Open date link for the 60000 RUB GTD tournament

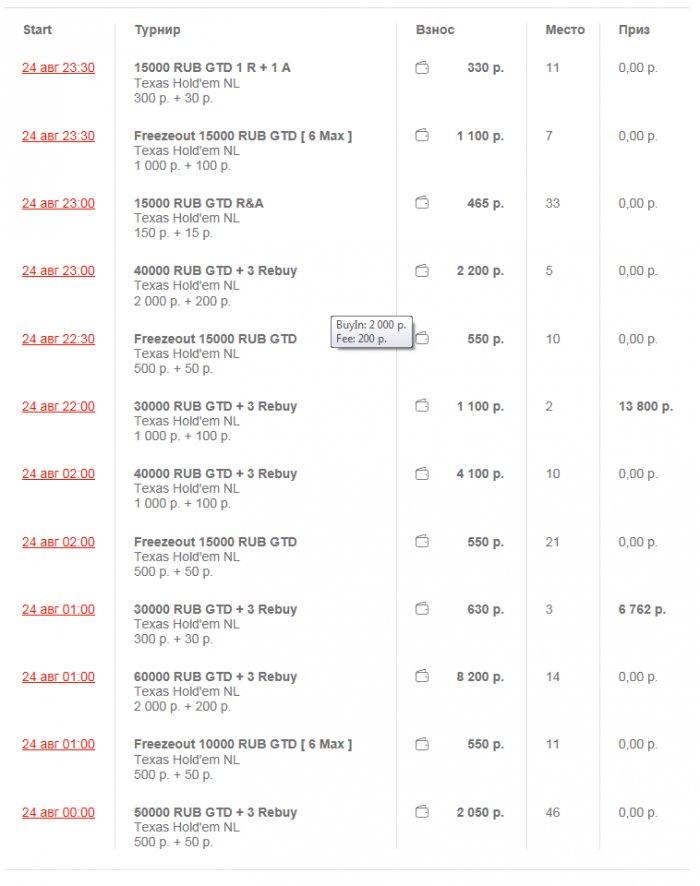coord(58,677)
